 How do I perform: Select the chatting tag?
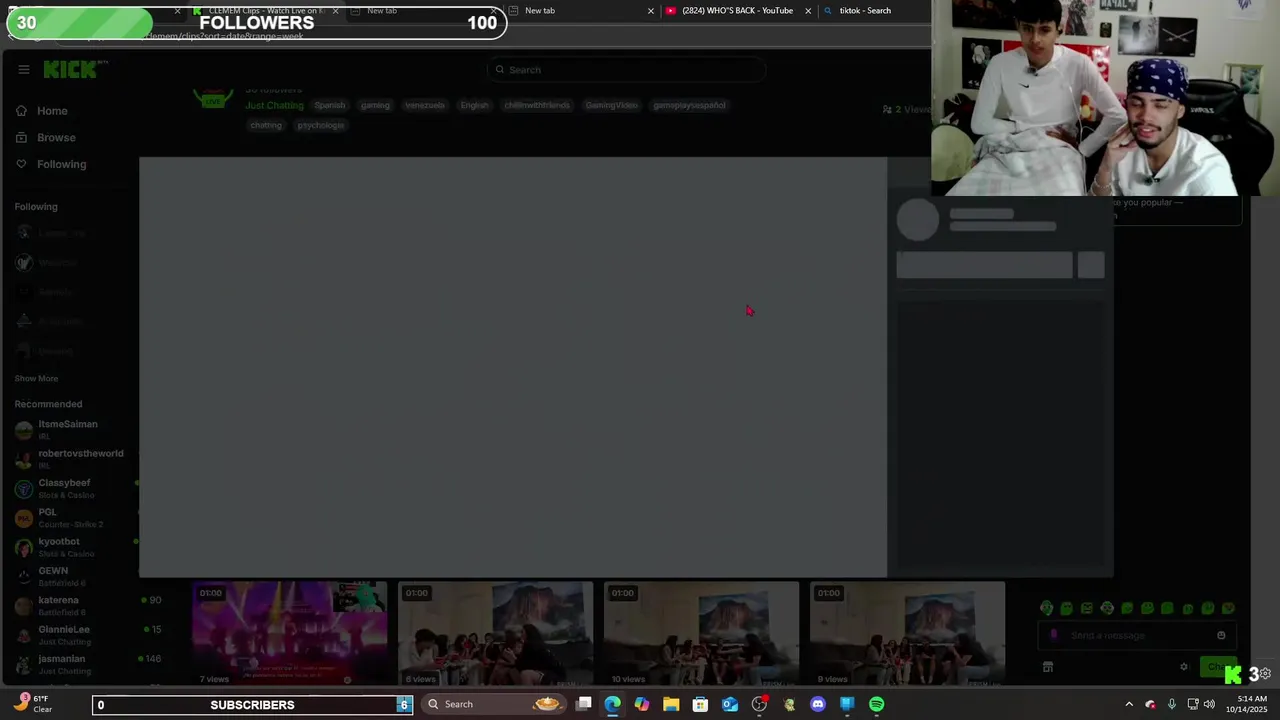pos(266,125)
